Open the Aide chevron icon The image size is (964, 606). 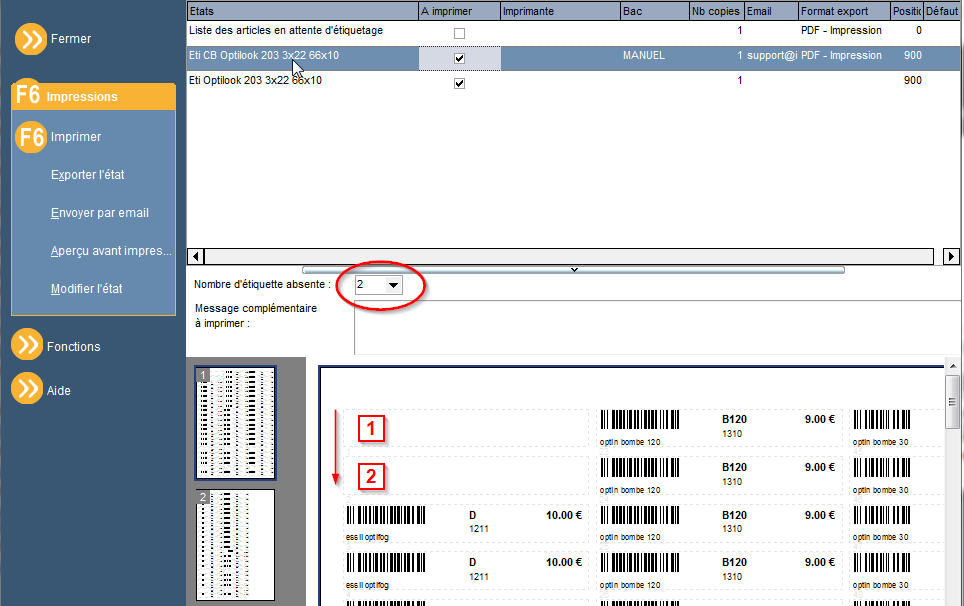pyautogui.click(x=27, y=388)
